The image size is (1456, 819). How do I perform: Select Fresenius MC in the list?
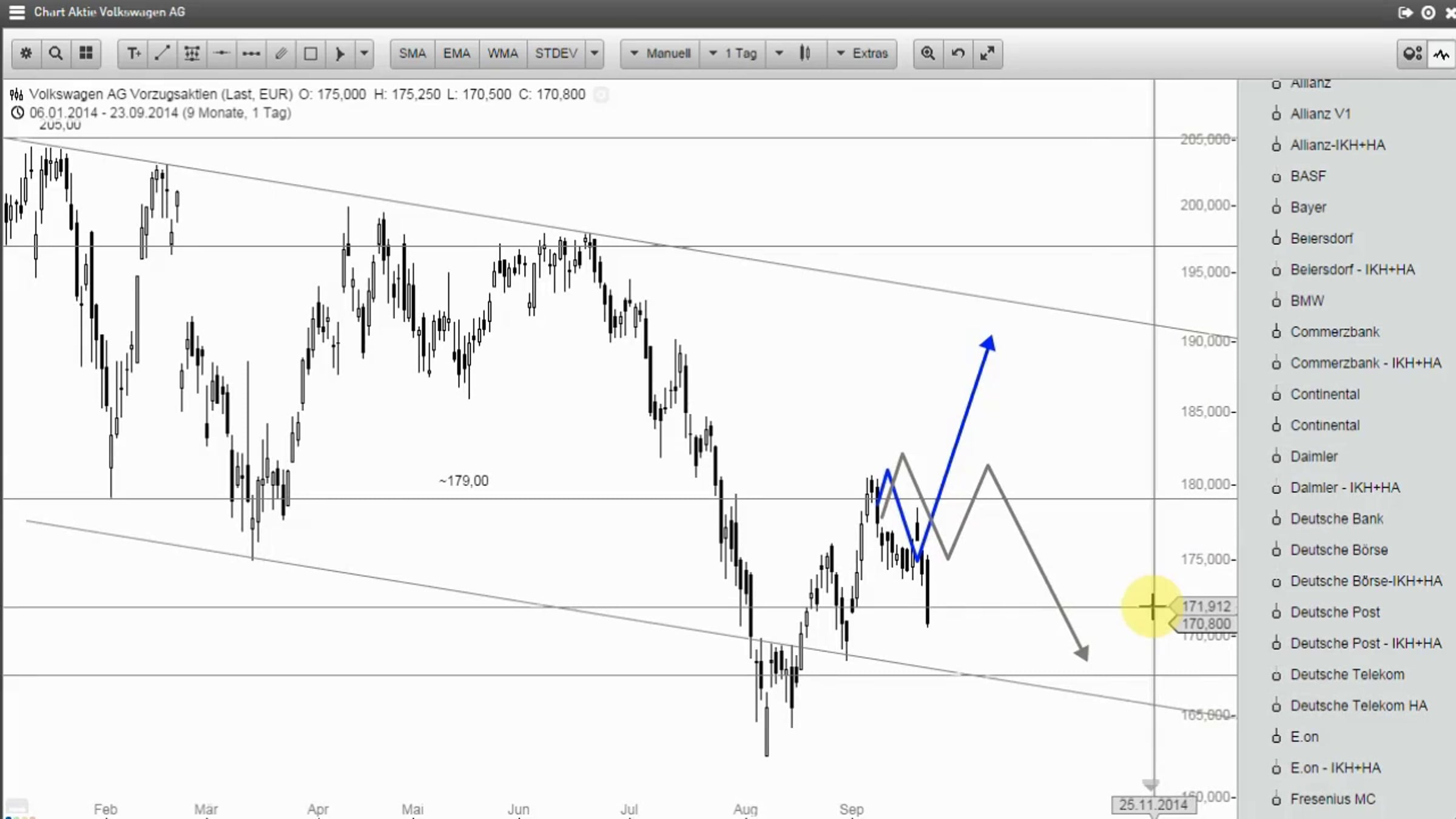(x=1333, y=799)
